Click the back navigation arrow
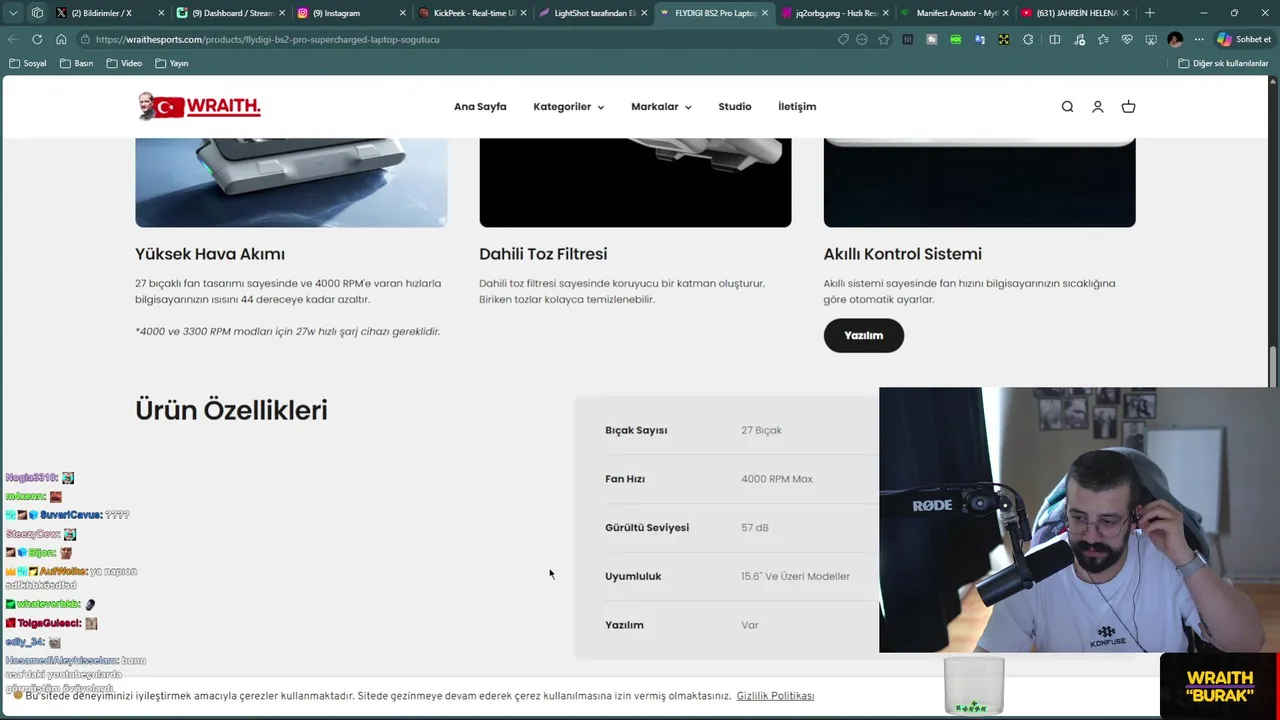 (13, 39)
